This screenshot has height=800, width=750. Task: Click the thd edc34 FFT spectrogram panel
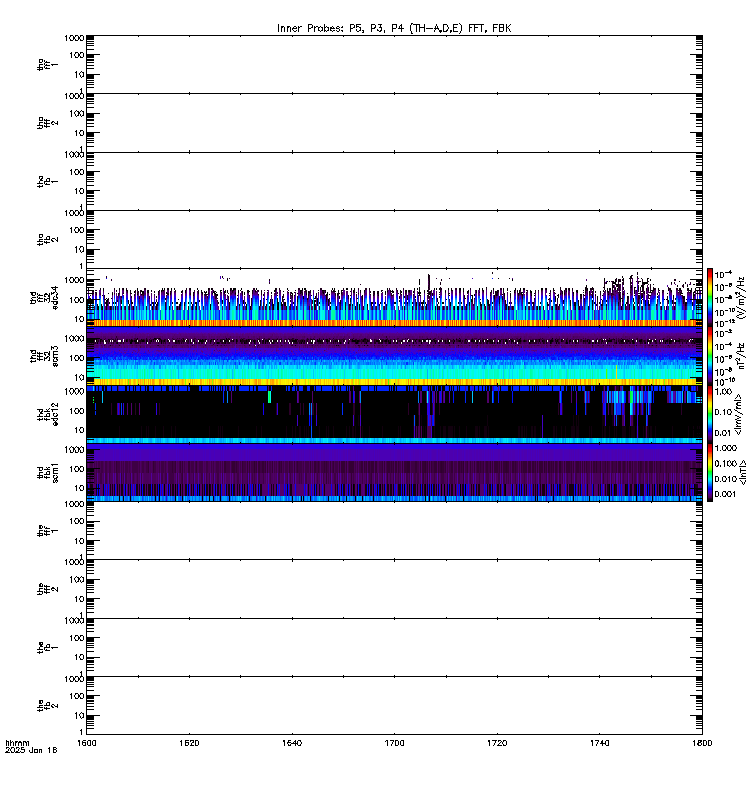point(394,297)
